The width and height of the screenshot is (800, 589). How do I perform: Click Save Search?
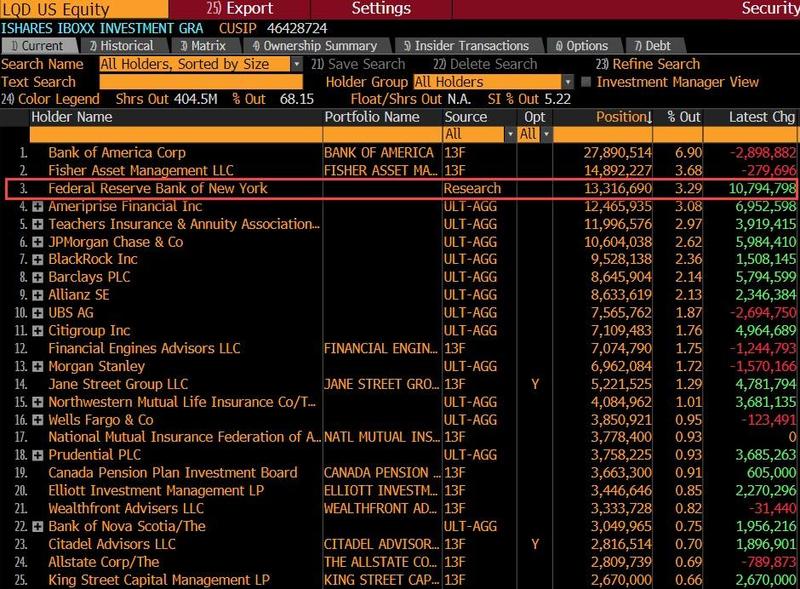(358, 64)
